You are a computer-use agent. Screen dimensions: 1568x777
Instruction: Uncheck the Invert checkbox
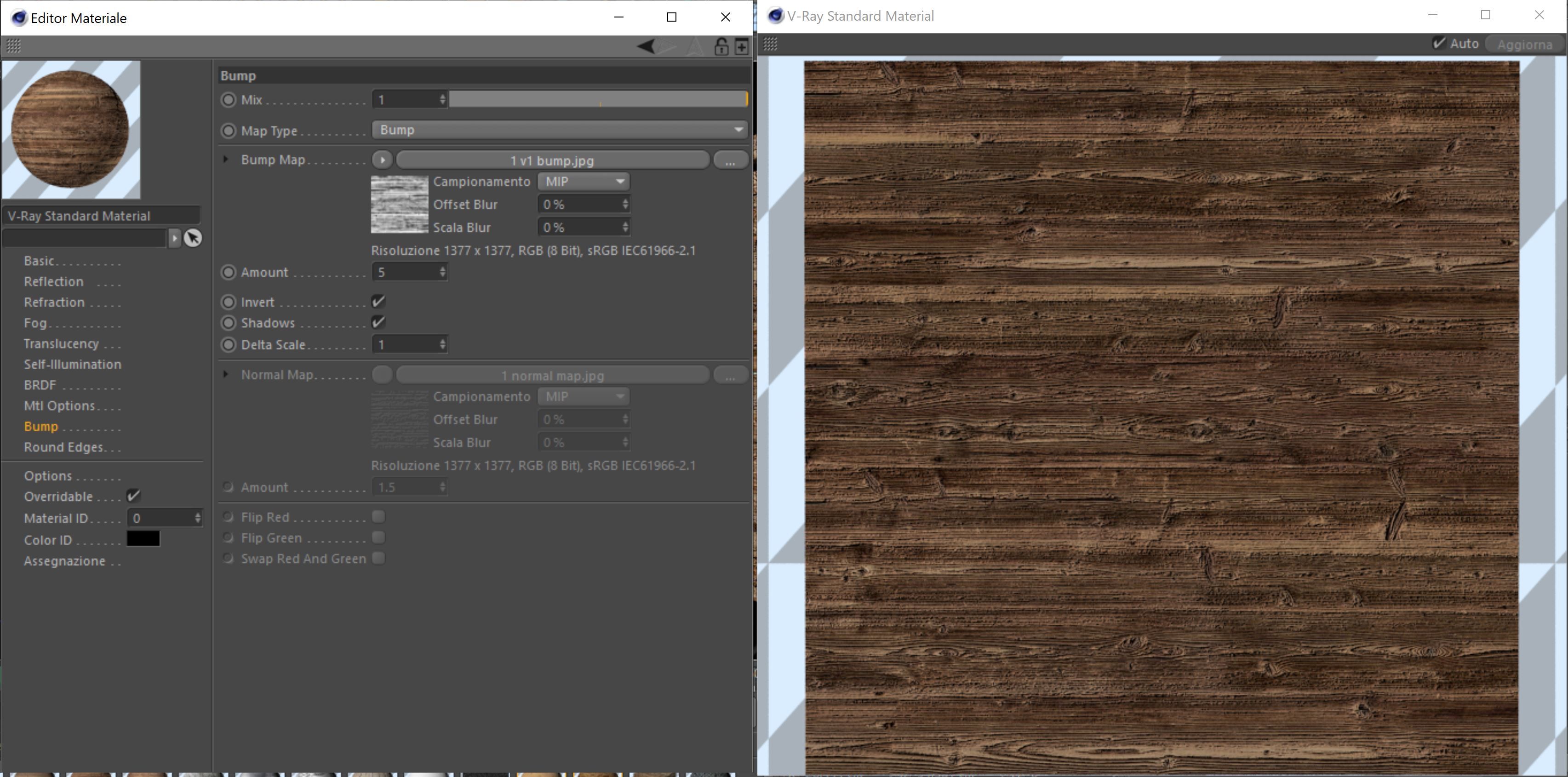click(378, 302)
